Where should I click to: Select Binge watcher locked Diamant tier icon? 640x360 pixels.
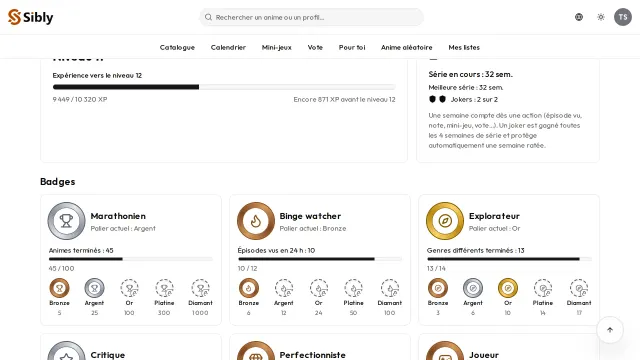pos(390,288)
